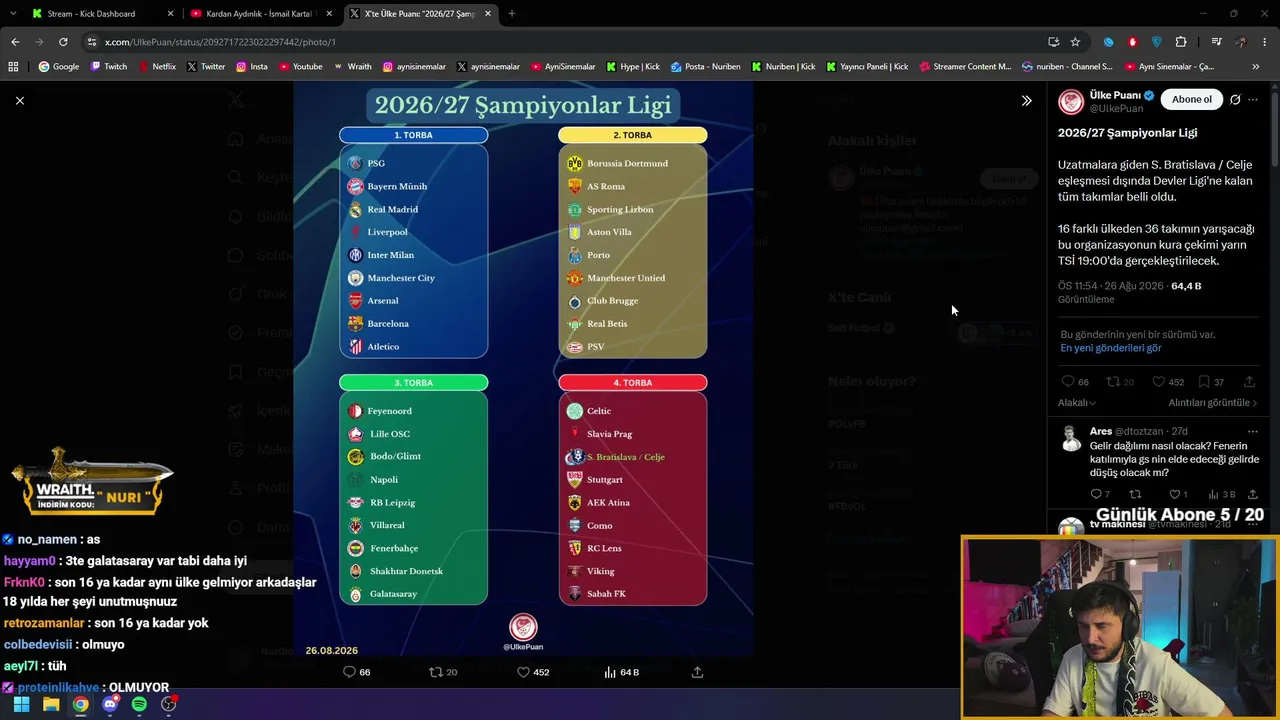
Task: Go back to the previous page
Action: [x=15, y=42]
